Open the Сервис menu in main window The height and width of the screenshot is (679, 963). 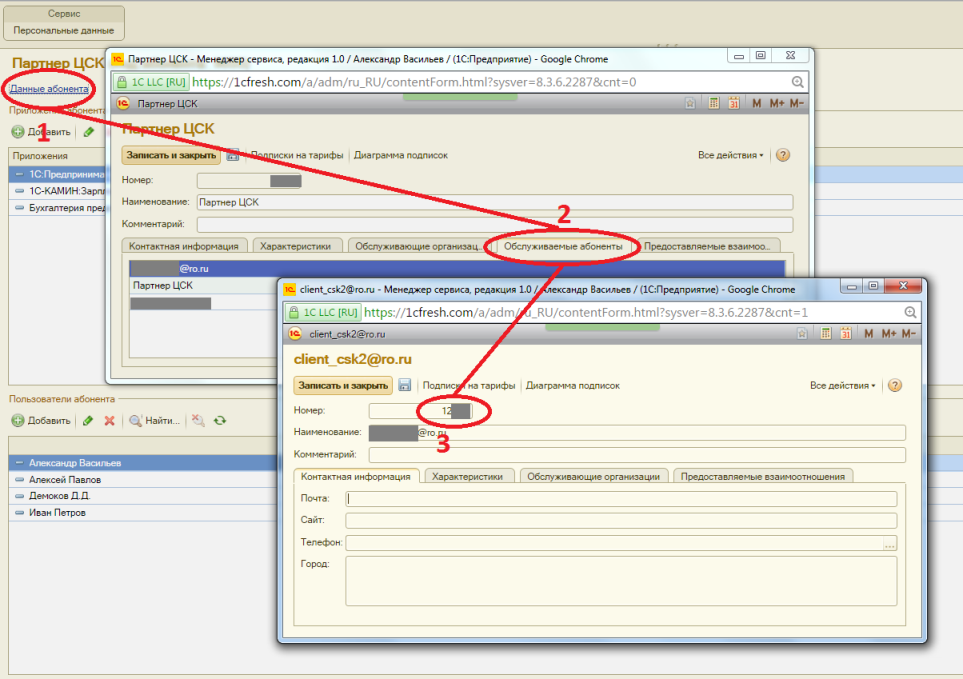[64, 14]
